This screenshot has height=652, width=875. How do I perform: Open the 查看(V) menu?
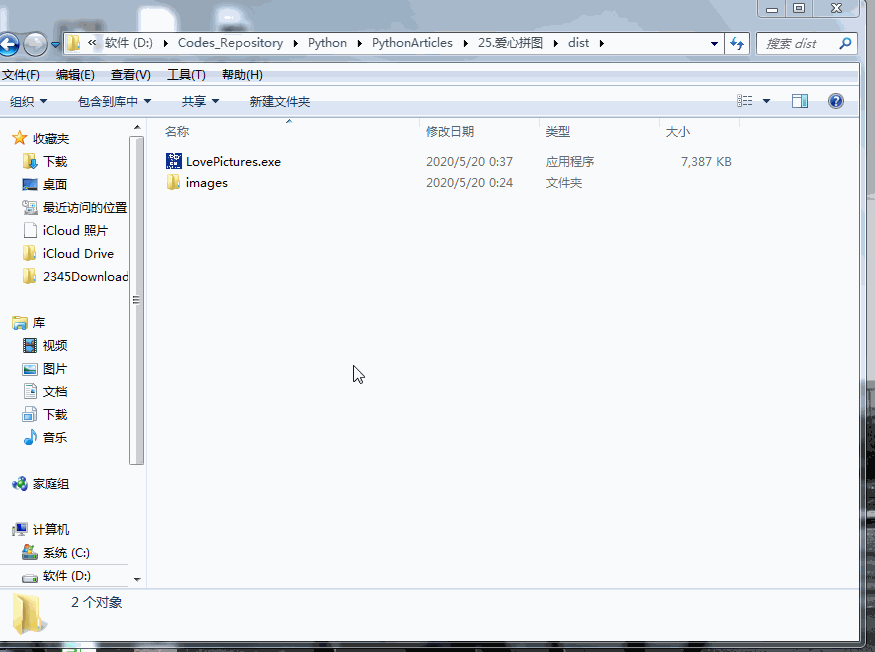[x=131, y=75]
